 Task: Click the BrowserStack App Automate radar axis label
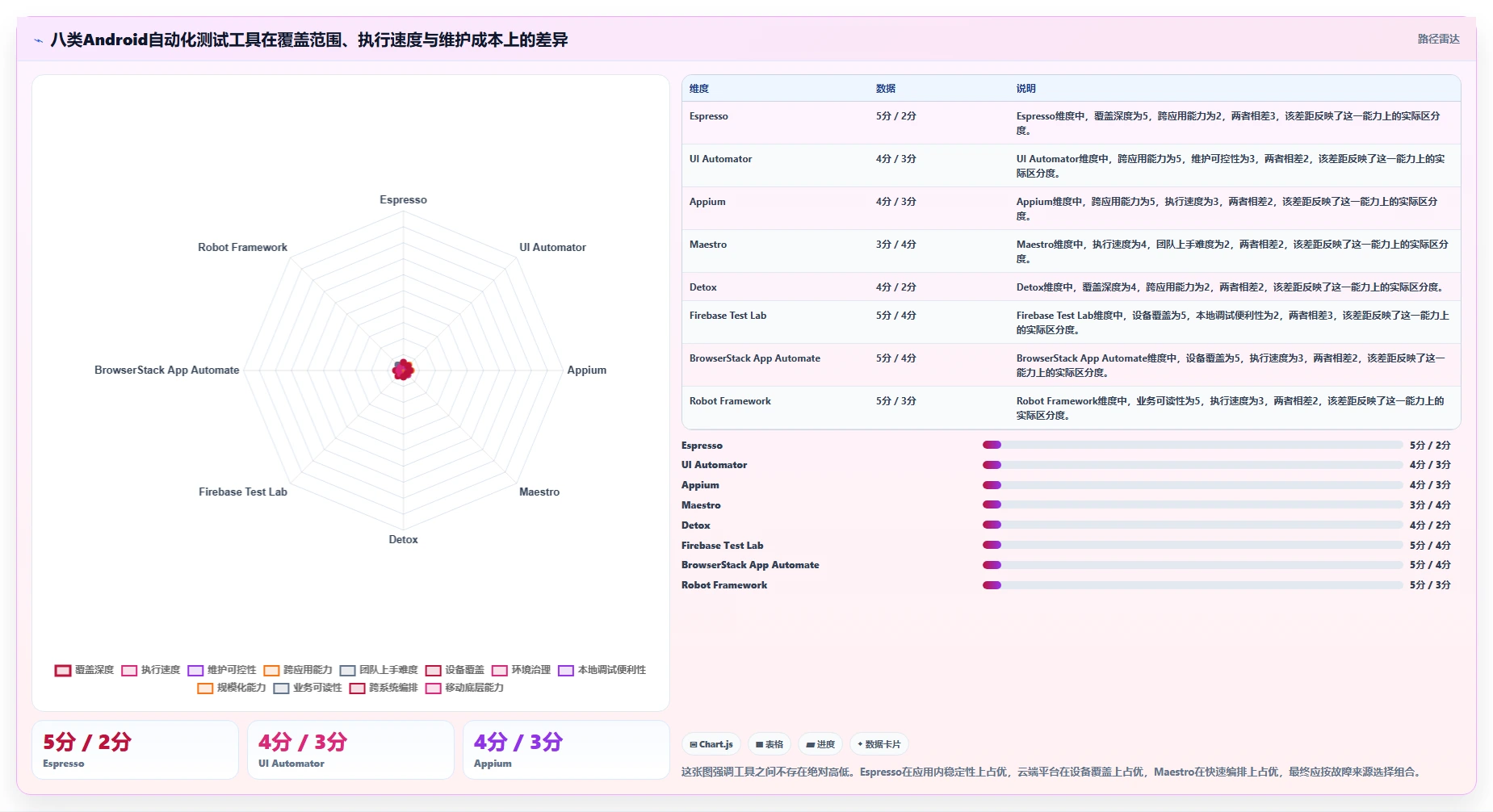(167, 370)
